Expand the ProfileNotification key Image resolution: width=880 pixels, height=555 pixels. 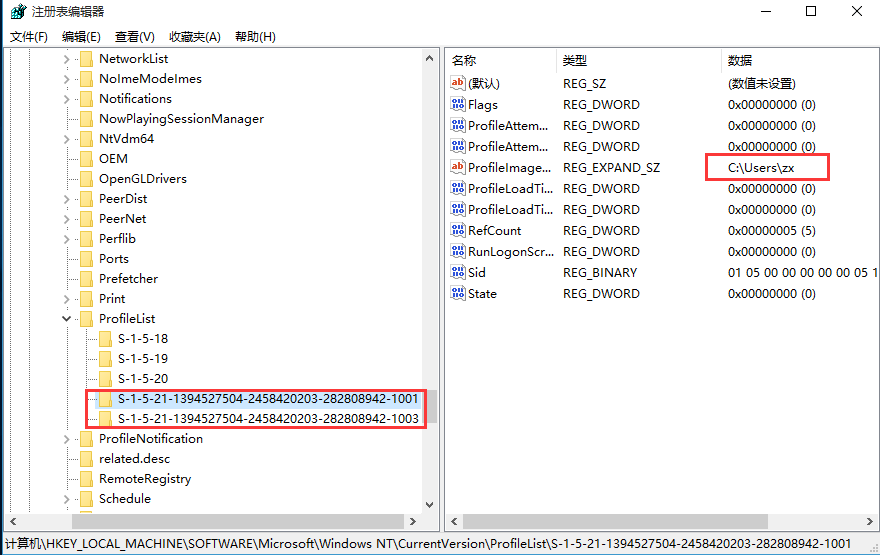(66, 439)
